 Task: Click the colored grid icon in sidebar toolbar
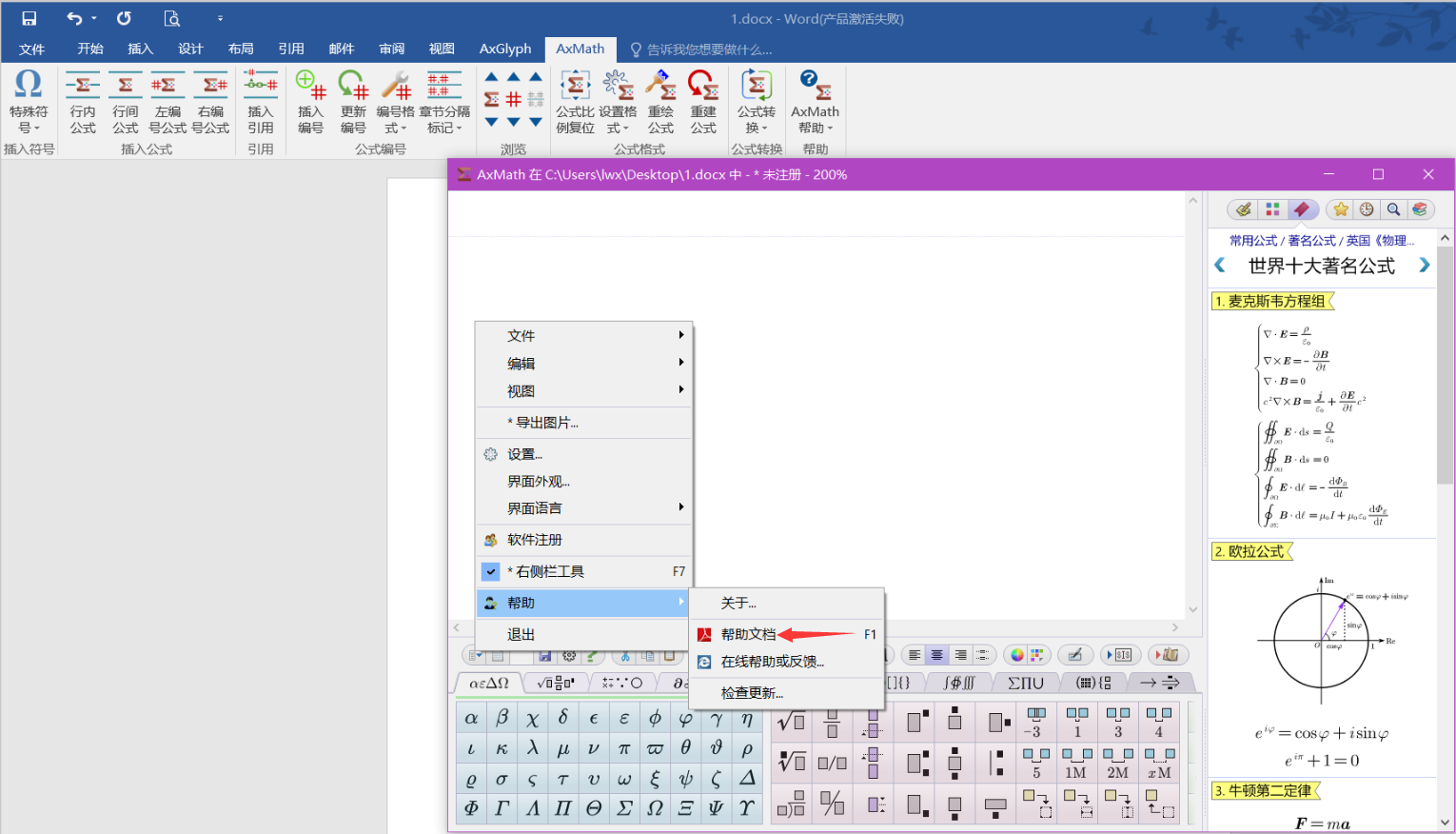pos(1272,209)
